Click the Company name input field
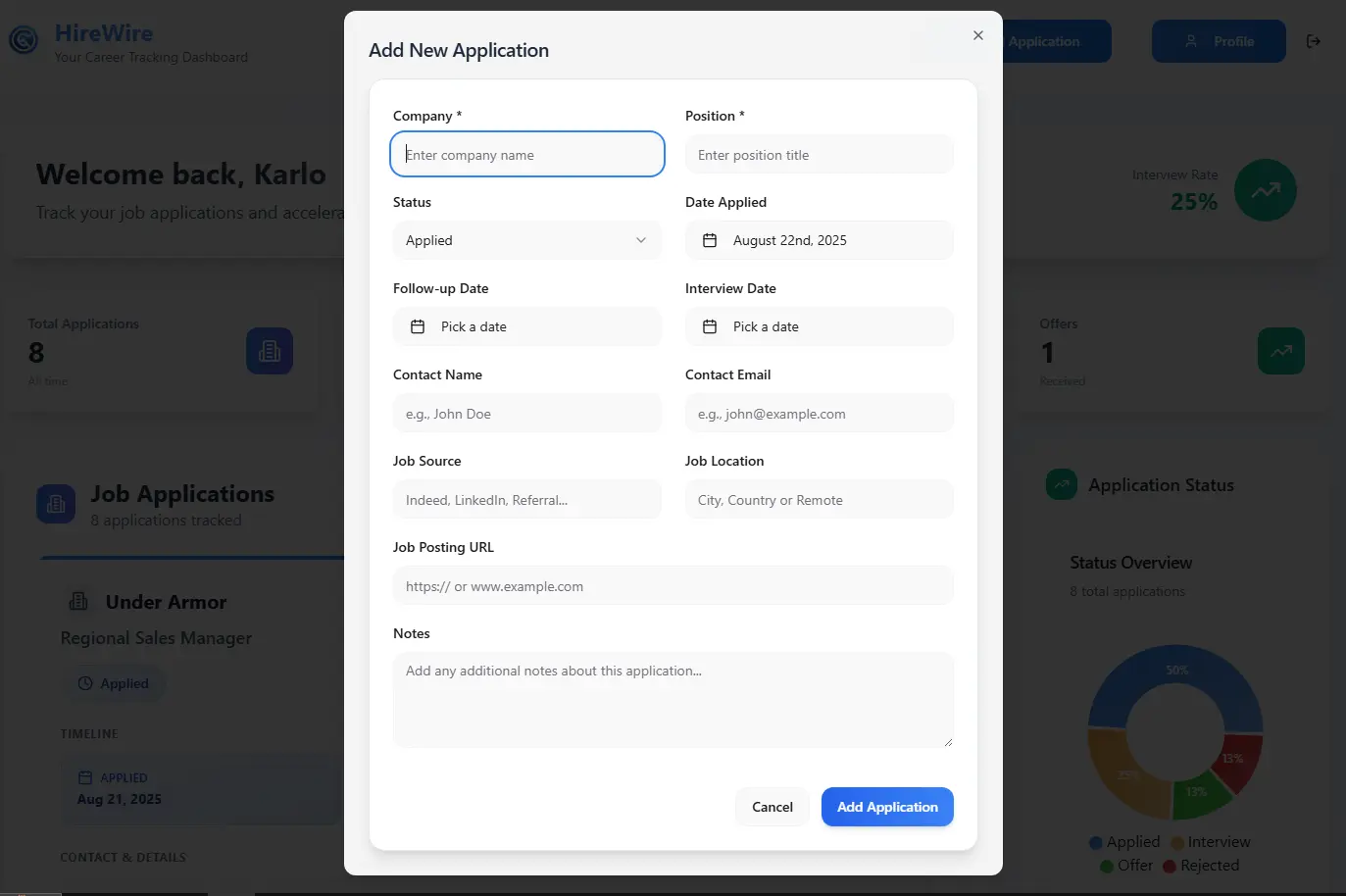Image resolution: width=1346 pixels, height=896 pixels. pyautogui.click(x=527, y=155)
